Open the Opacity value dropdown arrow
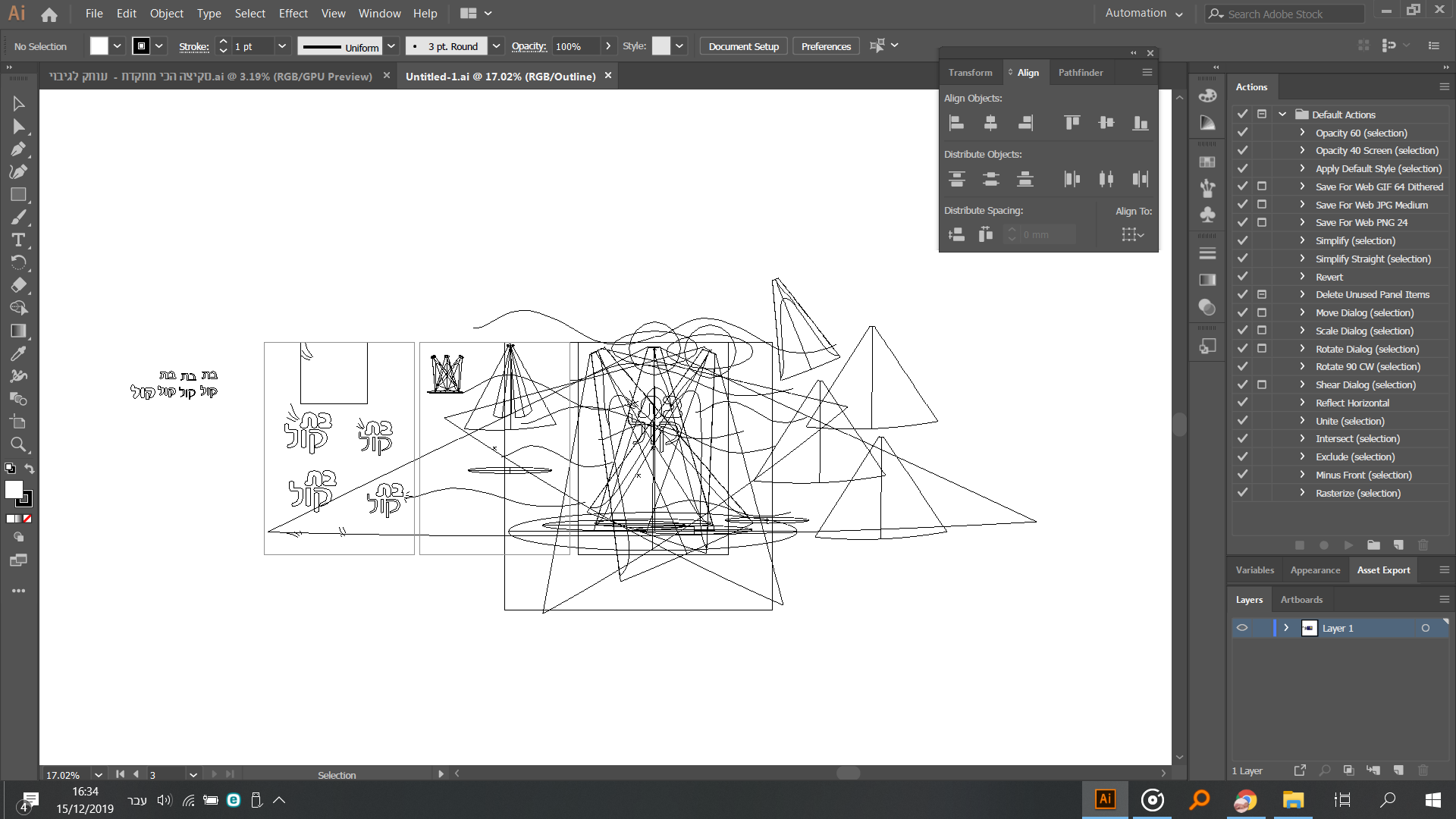 click(608, 46)
